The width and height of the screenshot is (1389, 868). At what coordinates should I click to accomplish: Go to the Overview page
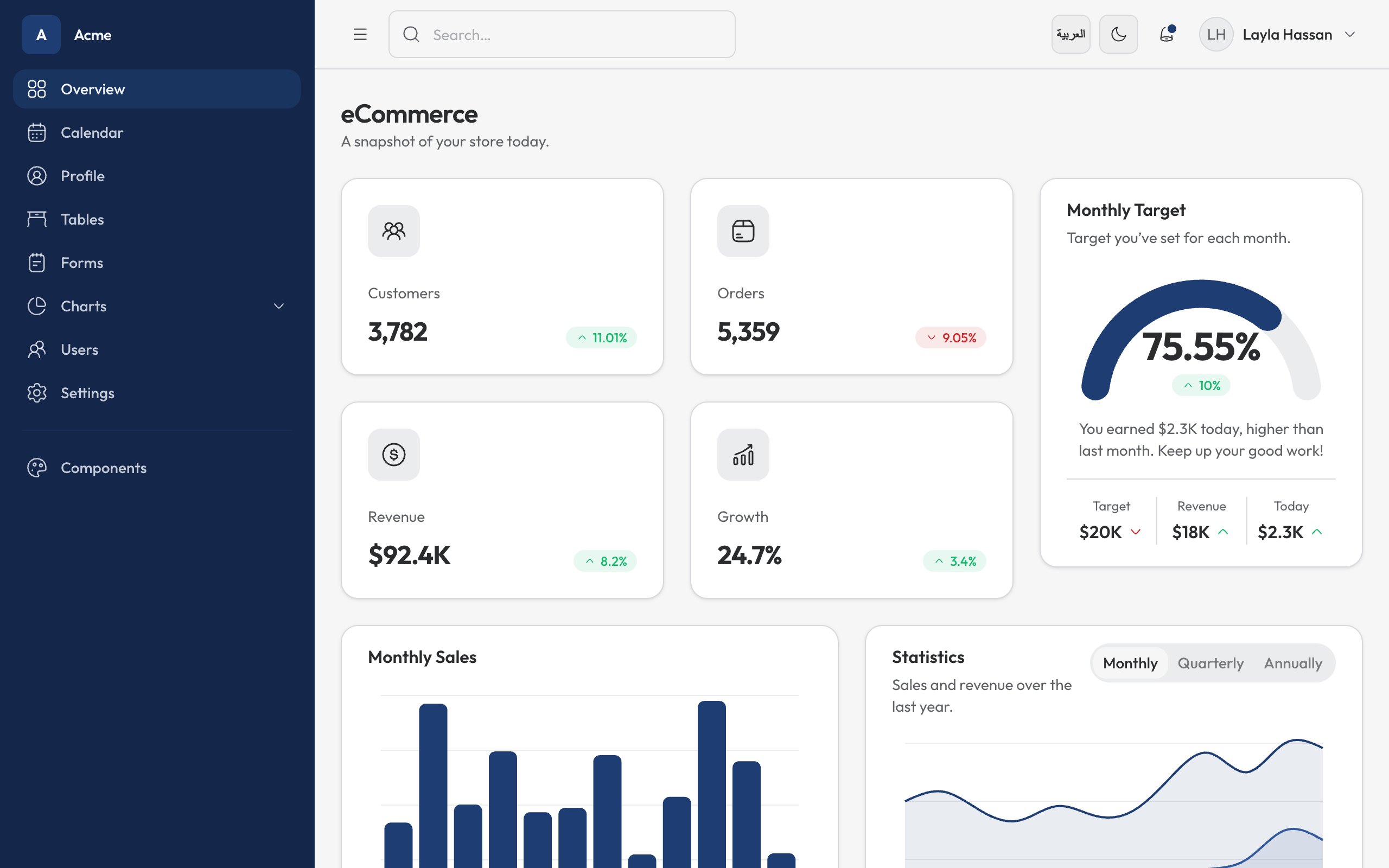pos(157,89)
